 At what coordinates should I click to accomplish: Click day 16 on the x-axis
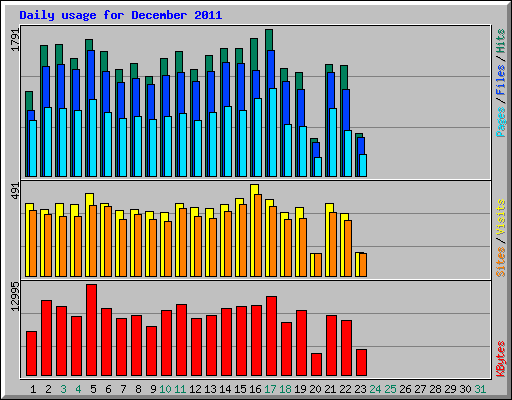255,389
